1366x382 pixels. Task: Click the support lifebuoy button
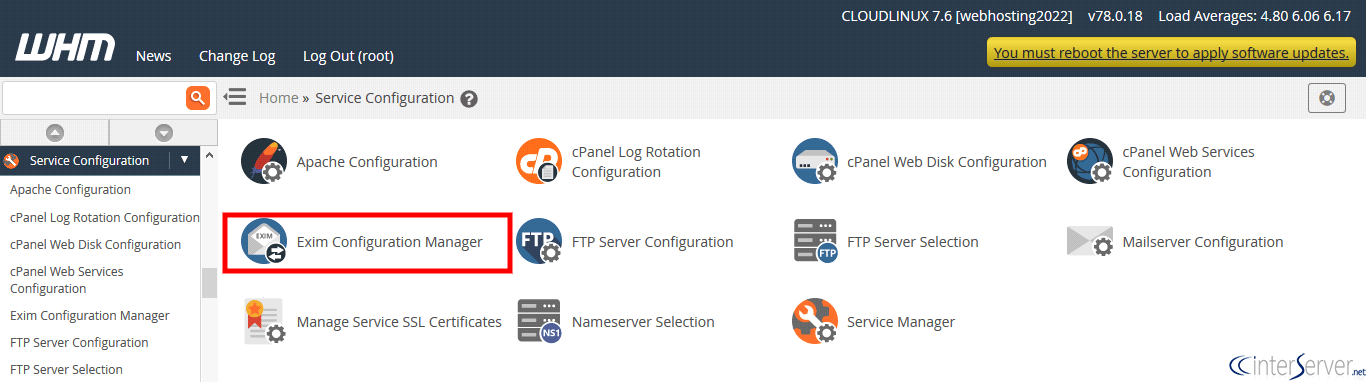point(1327,98)
